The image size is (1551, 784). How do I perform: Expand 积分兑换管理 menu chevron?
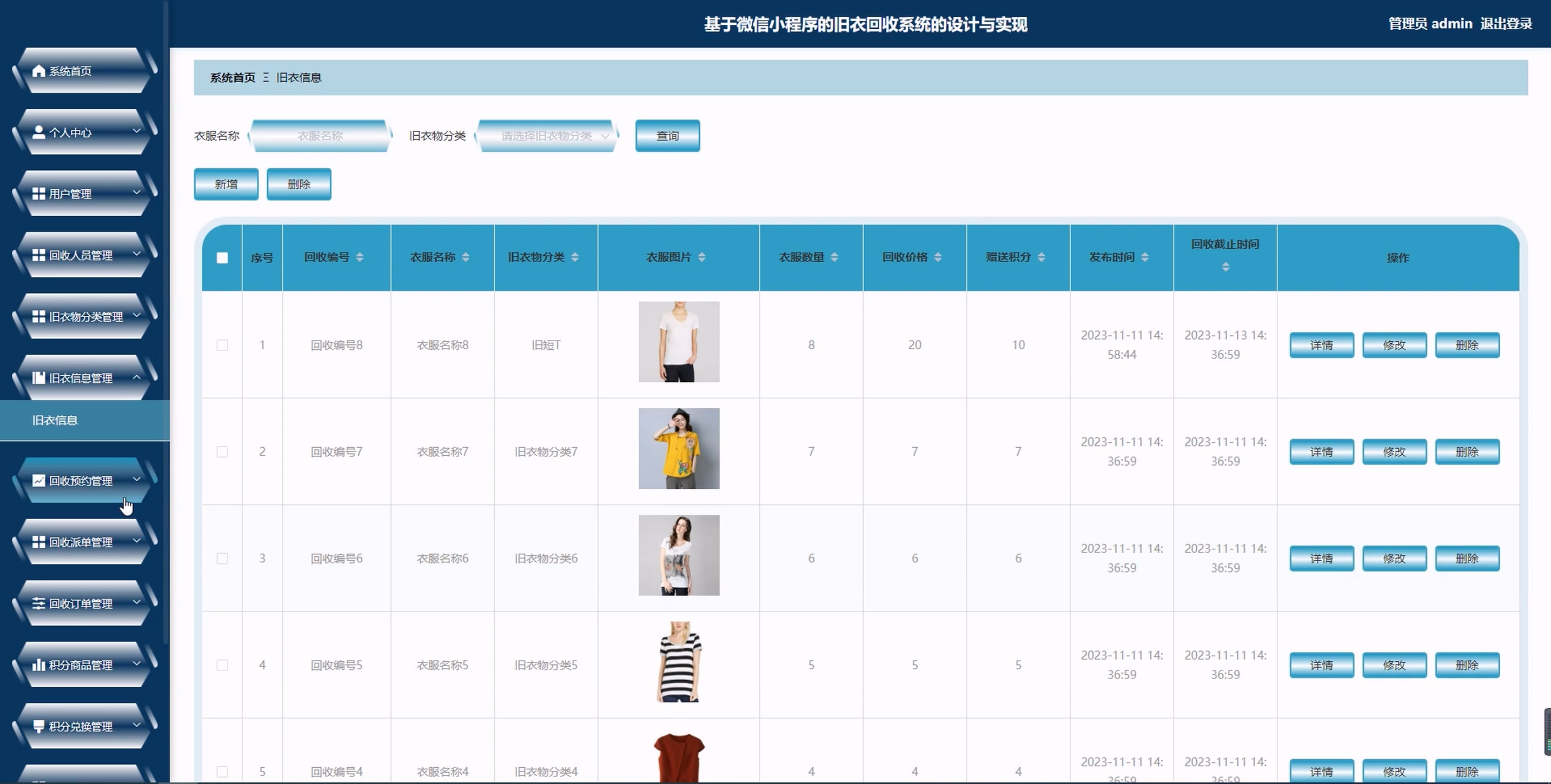[137, 725]
